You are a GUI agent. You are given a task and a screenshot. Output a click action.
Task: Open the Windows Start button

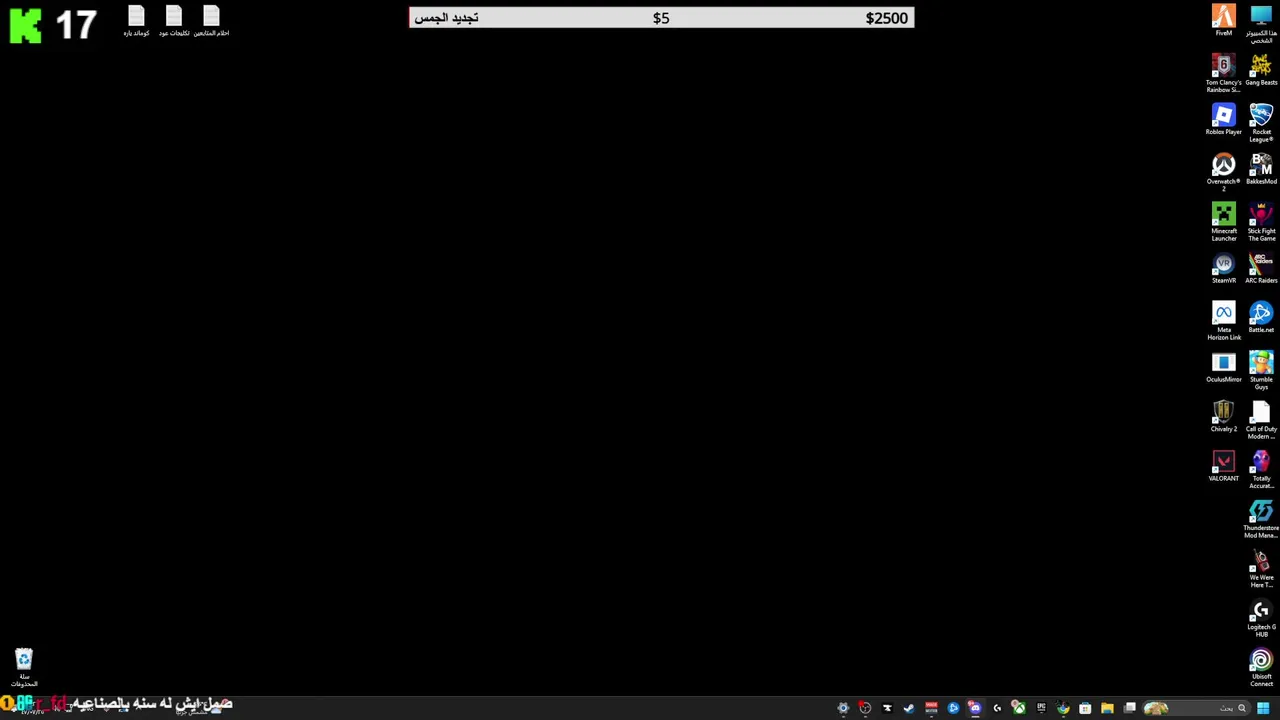point(1263,708)
